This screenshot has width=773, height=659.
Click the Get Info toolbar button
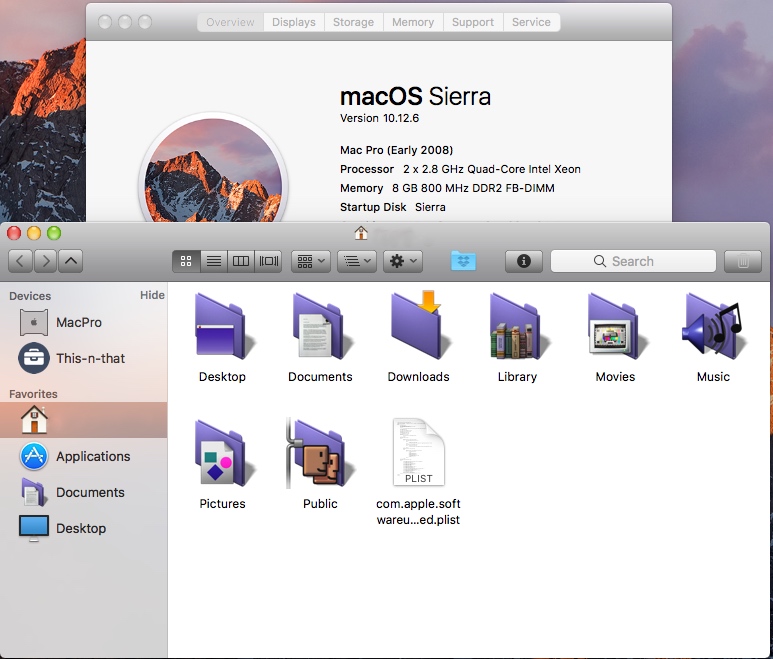pyautogui.click(x=524, y=261)
